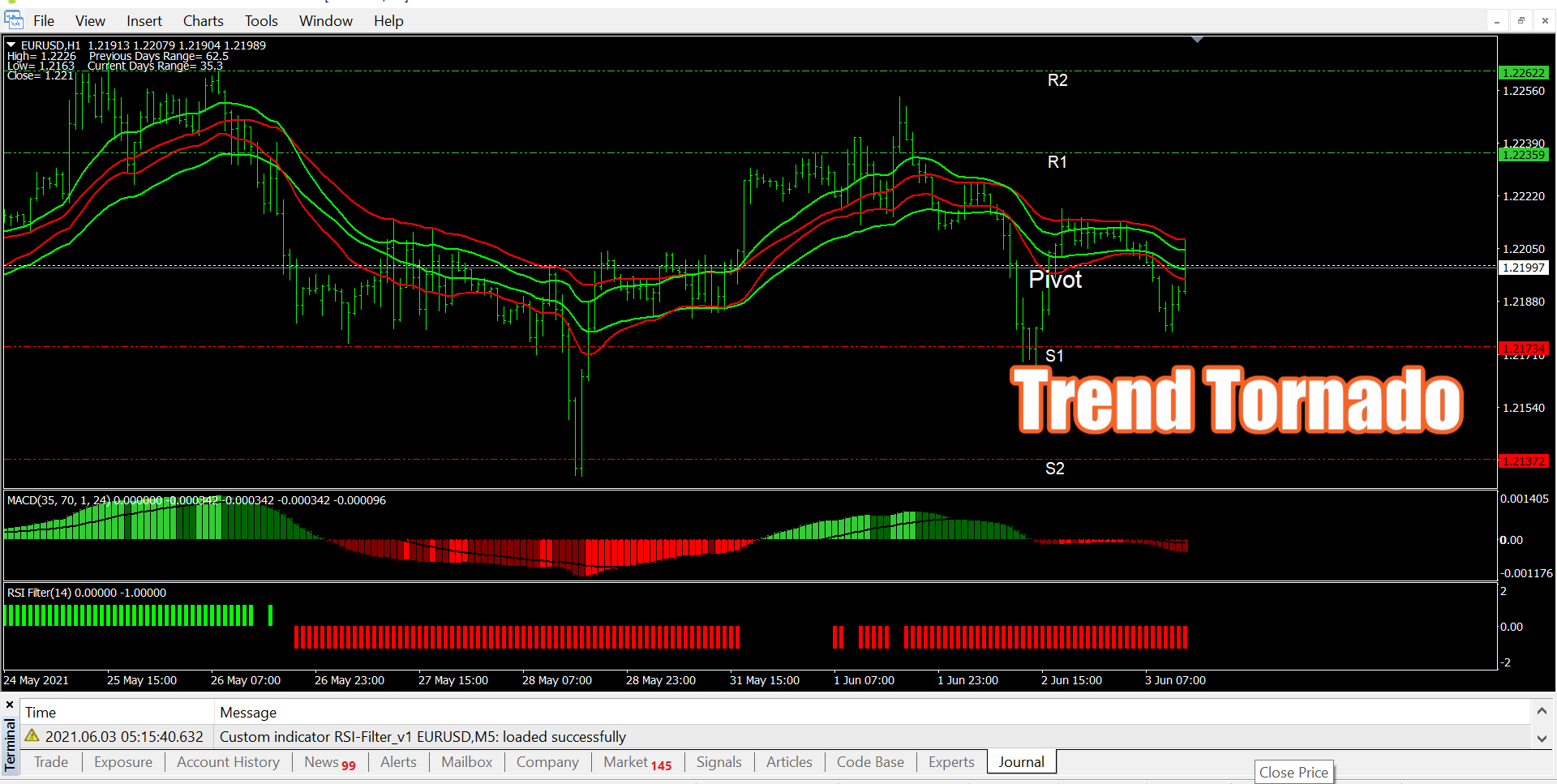Expand the EURUSD,H1 chart dropdown triangle
The height and width of the screenshot is (784, 1557).
click(x=11, y=45)
